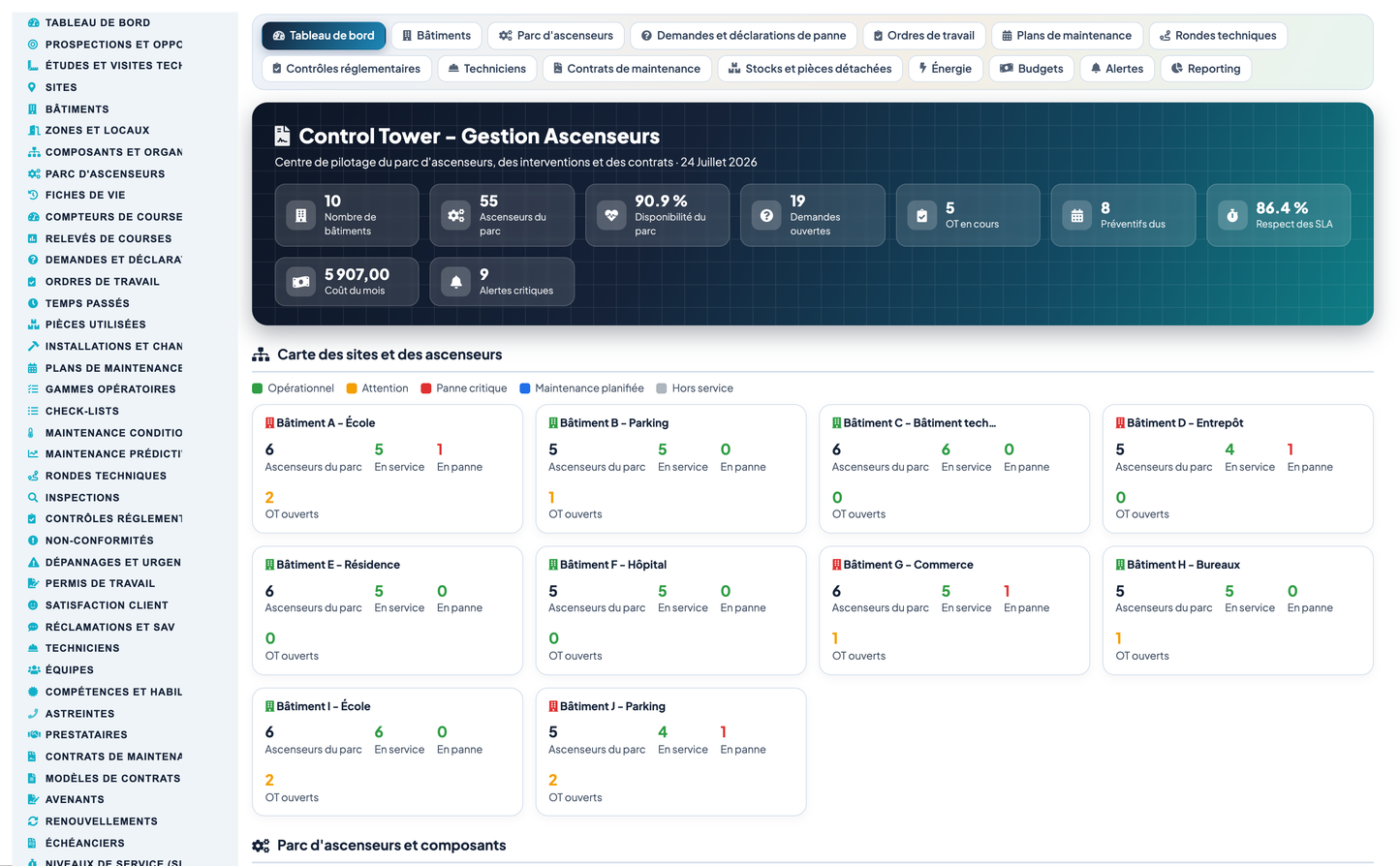This screenshot has height=866, width=1400.
Task: Open the Bâtiment F – Hôpital card
Action: click(670, 610)
